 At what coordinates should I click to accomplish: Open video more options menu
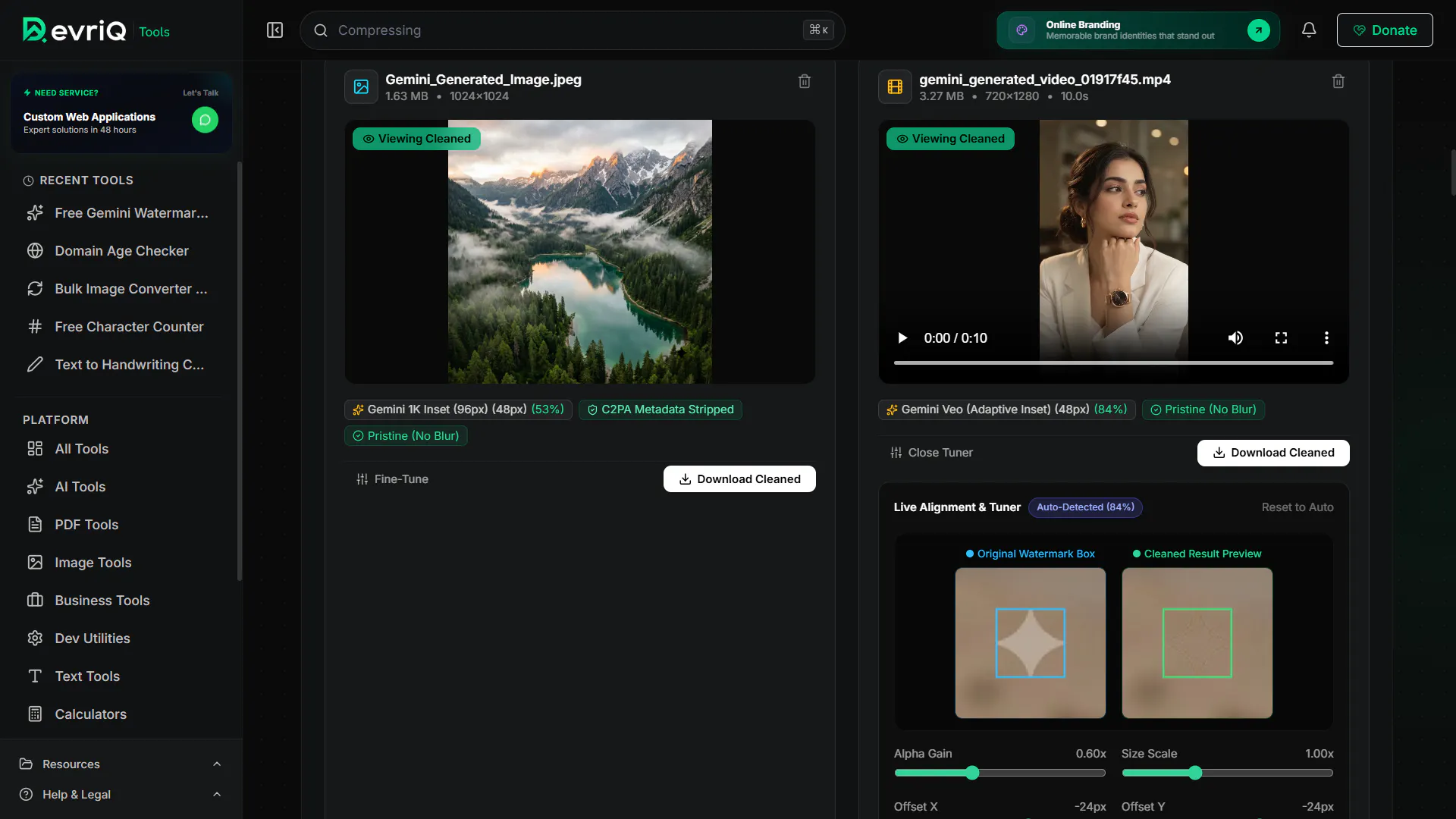1326,338
